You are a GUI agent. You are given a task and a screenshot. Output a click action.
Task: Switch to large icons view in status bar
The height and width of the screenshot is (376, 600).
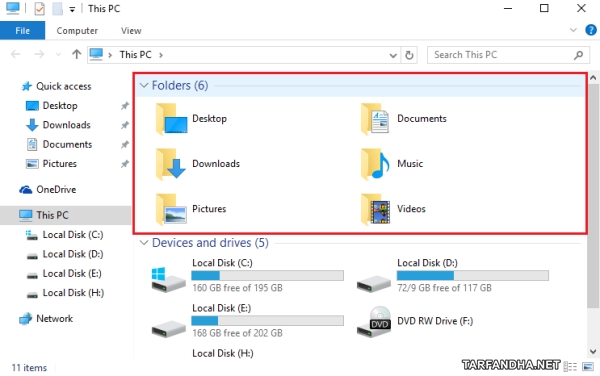588,366
